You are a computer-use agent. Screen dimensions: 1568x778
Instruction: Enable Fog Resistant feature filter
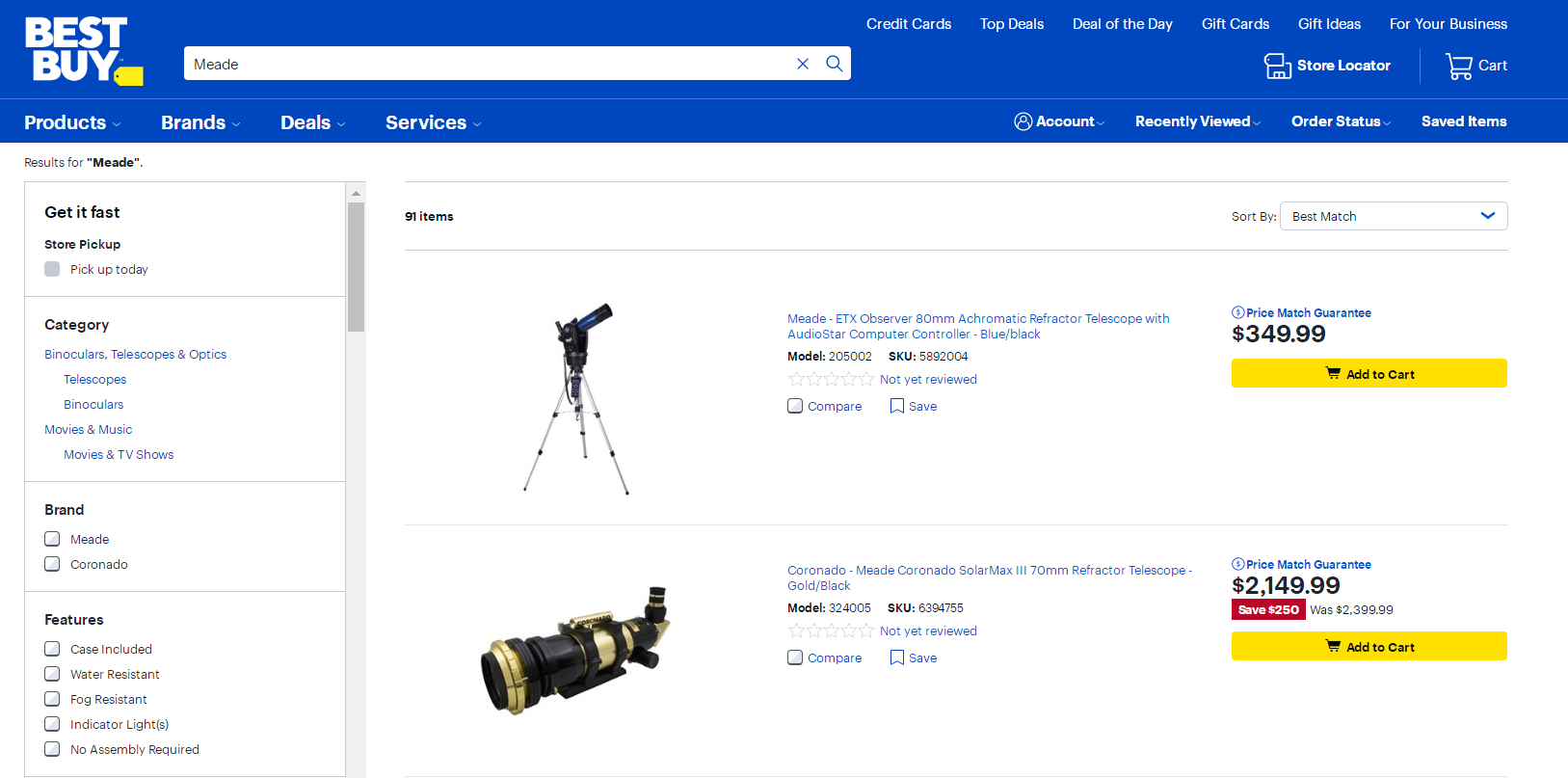(x=52, y=699)
